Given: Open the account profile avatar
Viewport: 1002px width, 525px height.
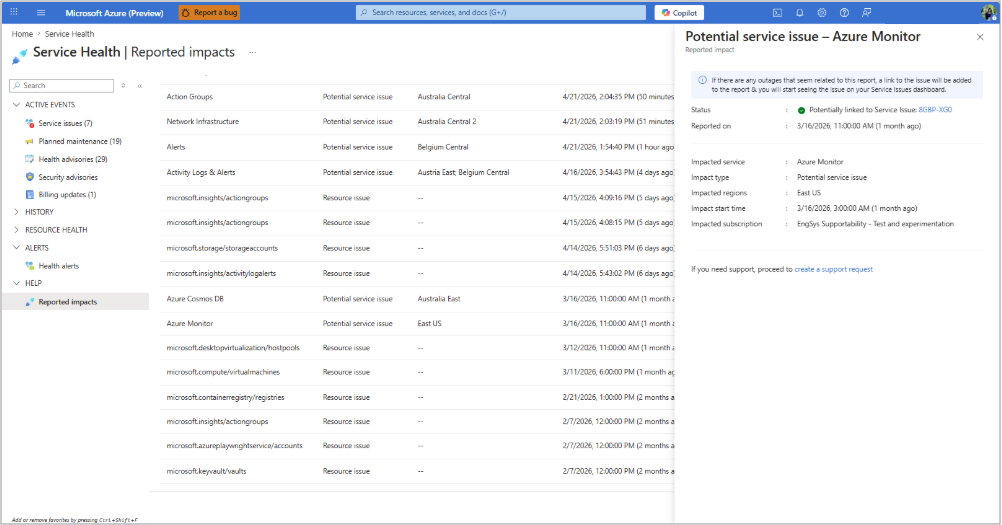Looking at the screenshot, I should point(988,12).
